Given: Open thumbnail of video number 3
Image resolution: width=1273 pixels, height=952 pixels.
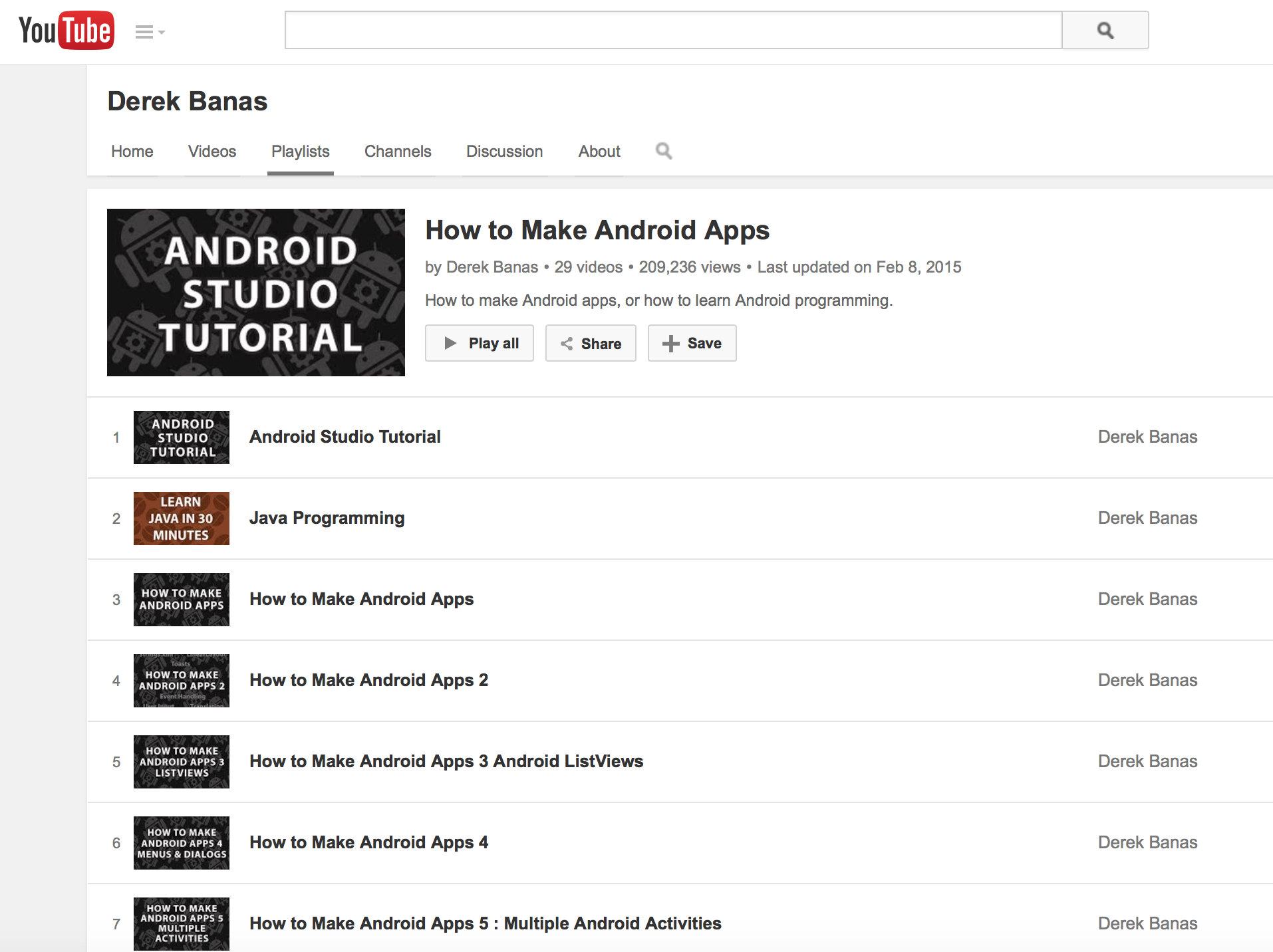Looking at the screenshot, I should (x=182, y=600).
